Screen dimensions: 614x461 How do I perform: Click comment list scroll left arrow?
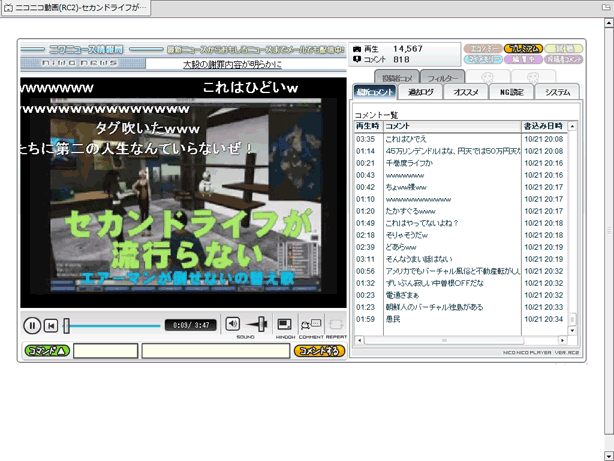(x=359, y=340)
